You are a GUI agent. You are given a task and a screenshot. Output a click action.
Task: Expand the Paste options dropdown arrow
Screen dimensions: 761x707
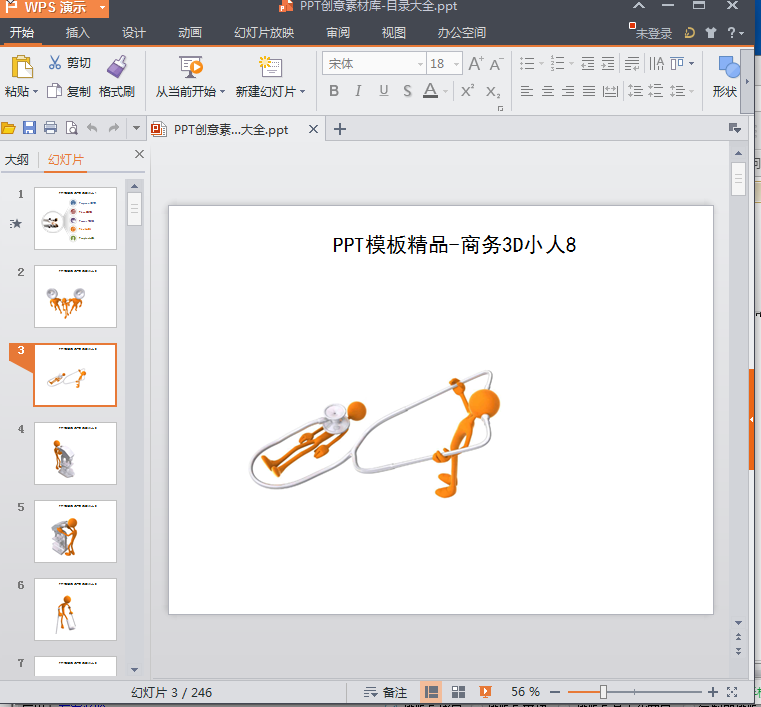(35, 92)
